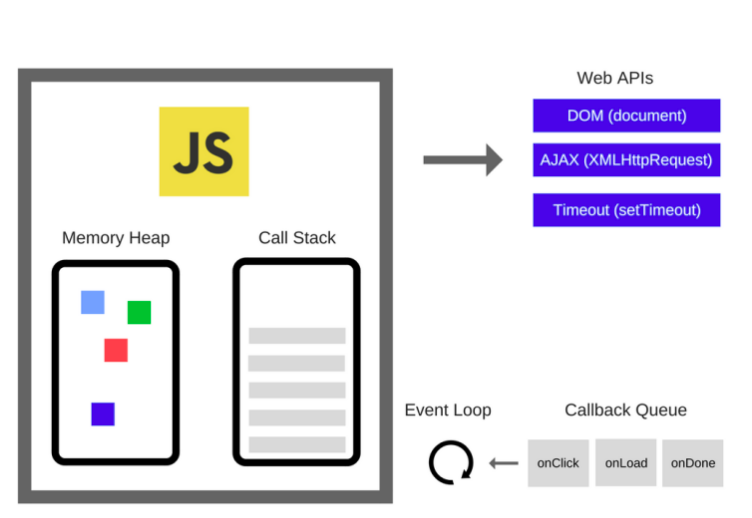Click the Callback Queue label
This screenshot has height=518, width=752.
tap(625, 410)
